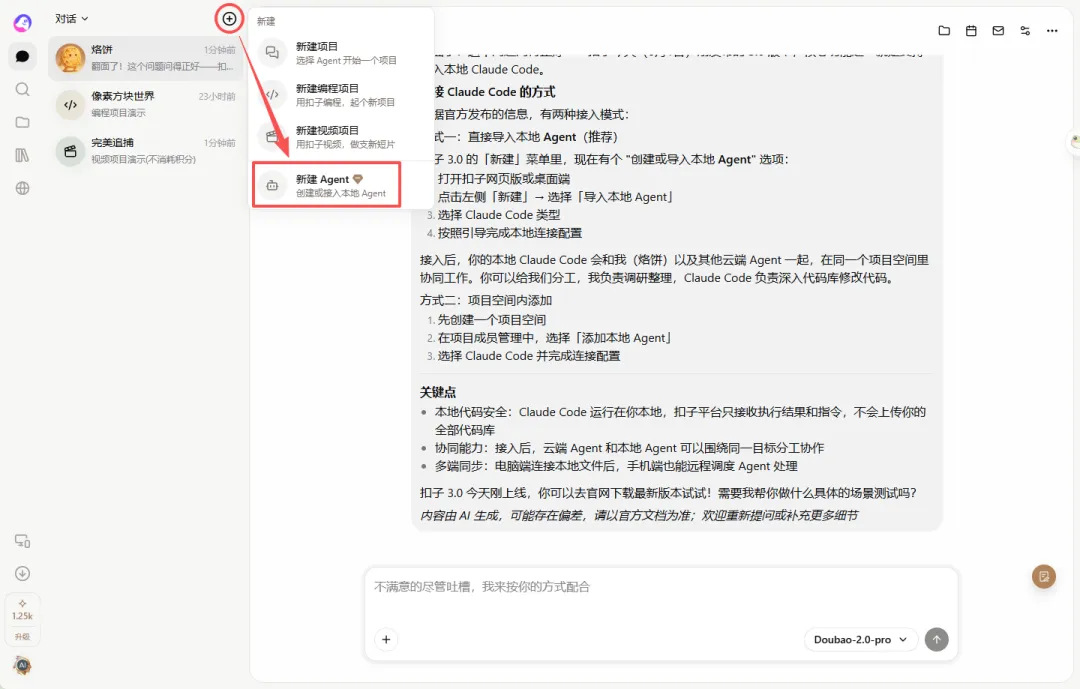Click the text 选择 Claude Code 并完成连接配置

[529, 356]
